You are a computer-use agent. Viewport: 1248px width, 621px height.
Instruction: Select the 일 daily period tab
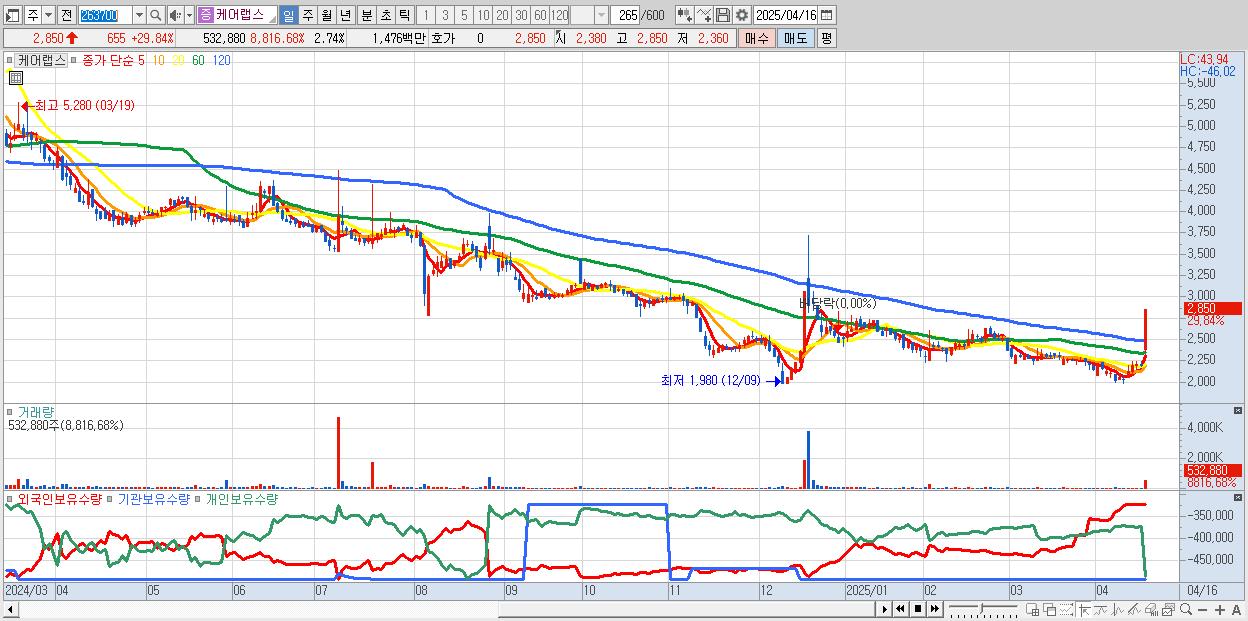tap(288, 15)
